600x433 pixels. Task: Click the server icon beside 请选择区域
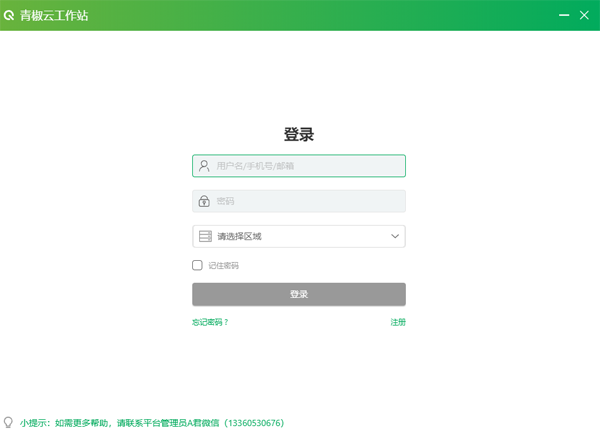[205, 237]
